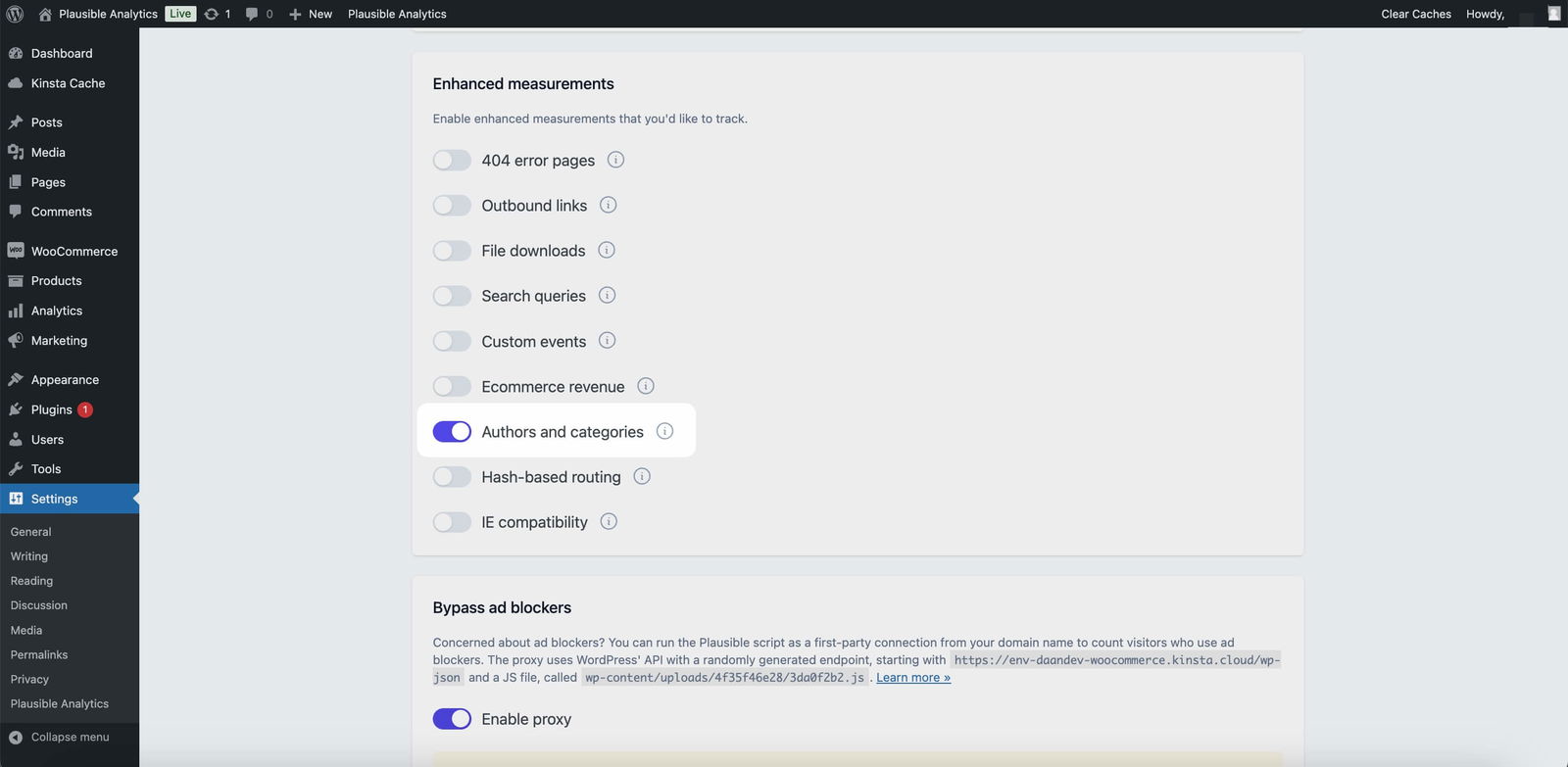The height and width of the screenshot is (767, 1568).
Task: Click the WordPress logo in the admin bar
Action: pos(15,14)
